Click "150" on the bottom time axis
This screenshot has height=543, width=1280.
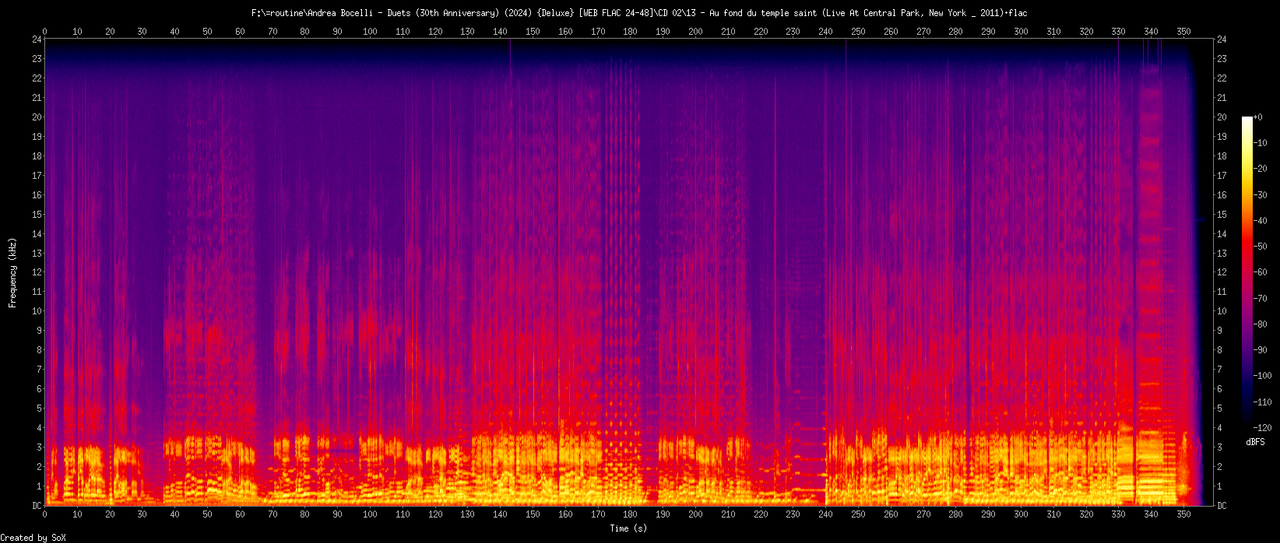pos(532,515)
